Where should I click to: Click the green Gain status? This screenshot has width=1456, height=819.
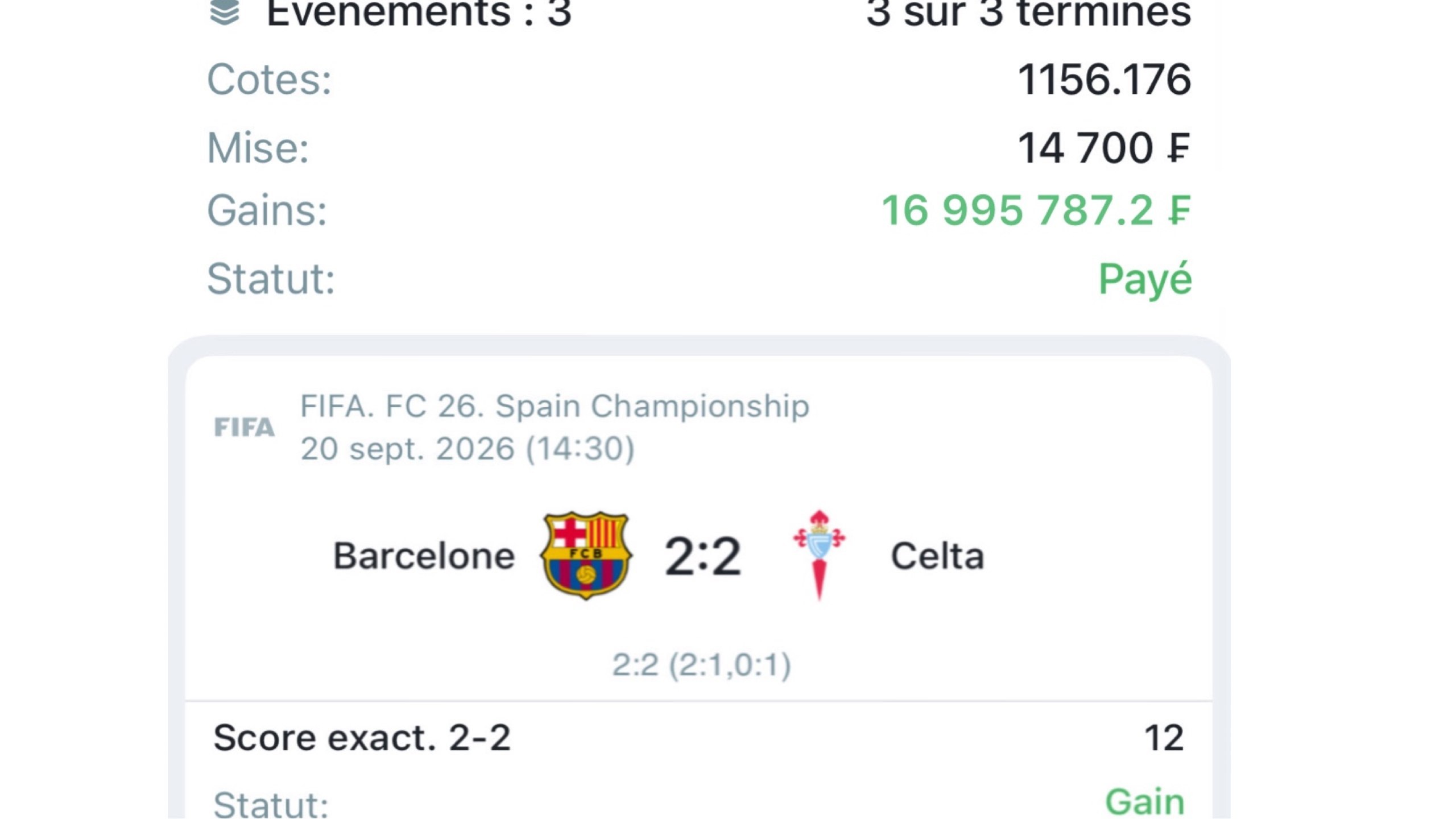(1145, 802)
